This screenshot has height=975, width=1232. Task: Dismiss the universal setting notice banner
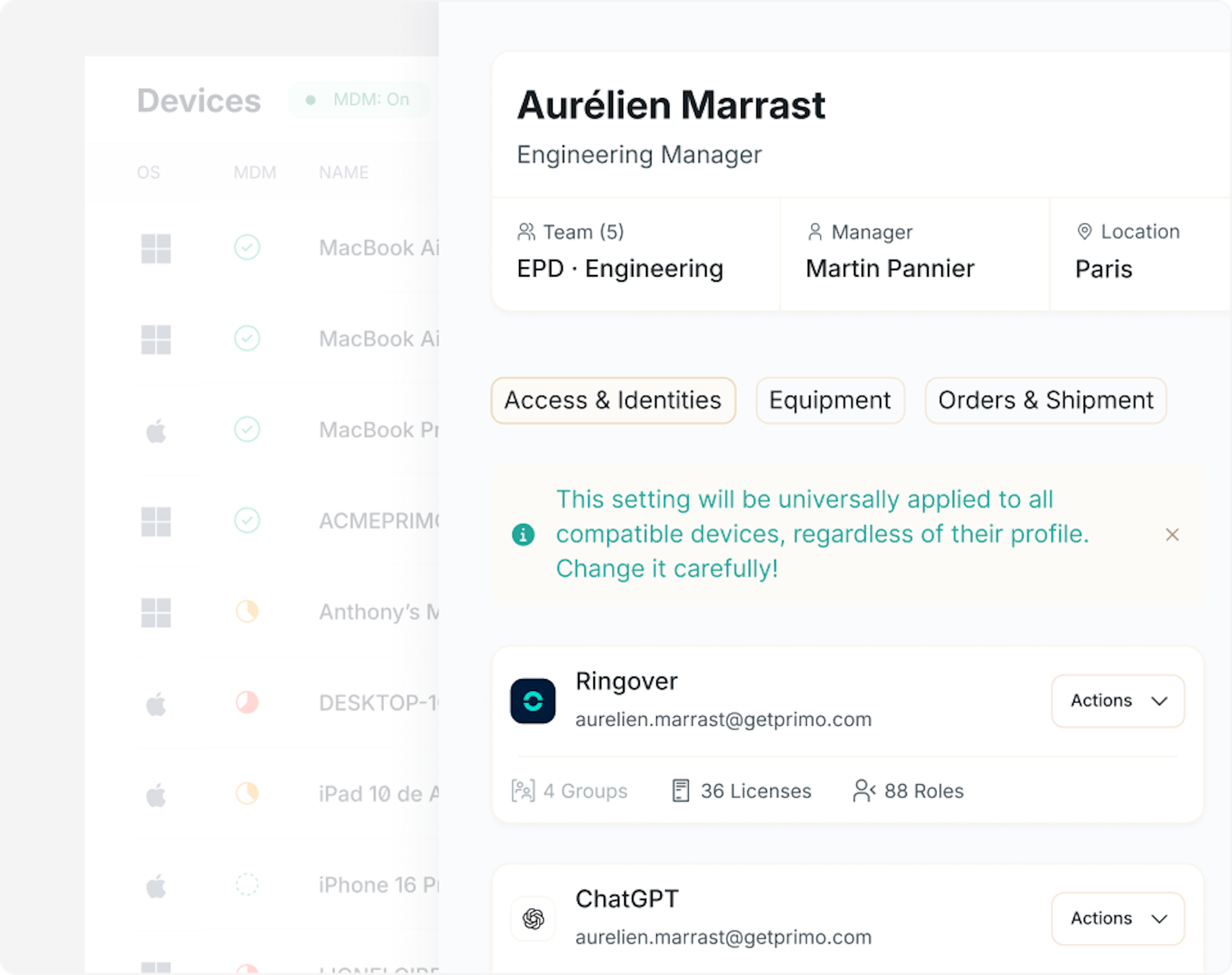pyautogui.click(x=1172, y=535)
